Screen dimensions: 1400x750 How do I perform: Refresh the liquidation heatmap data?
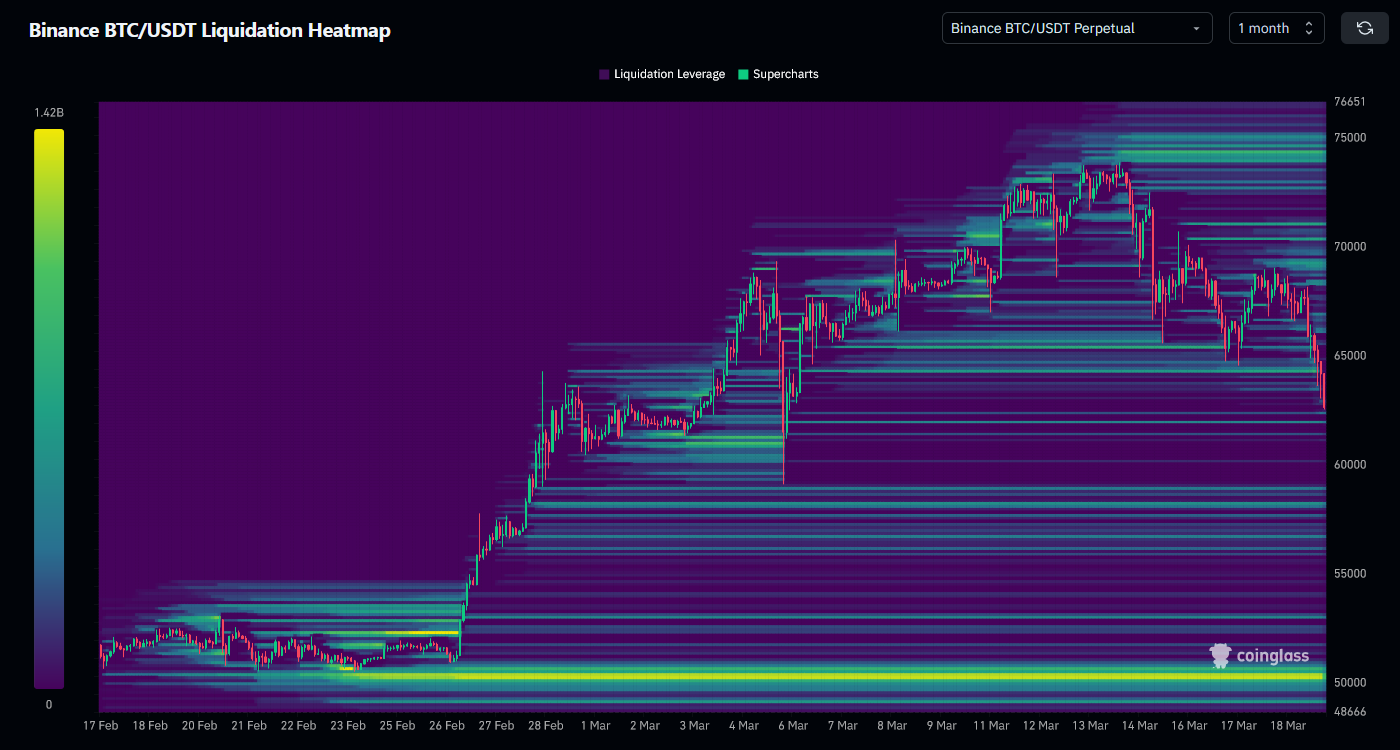(1365, 28)
